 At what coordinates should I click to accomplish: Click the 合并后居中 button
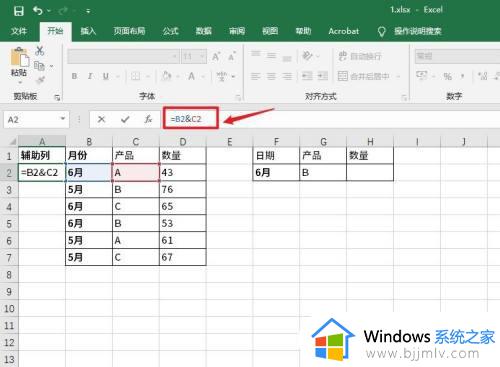[363, 76]
